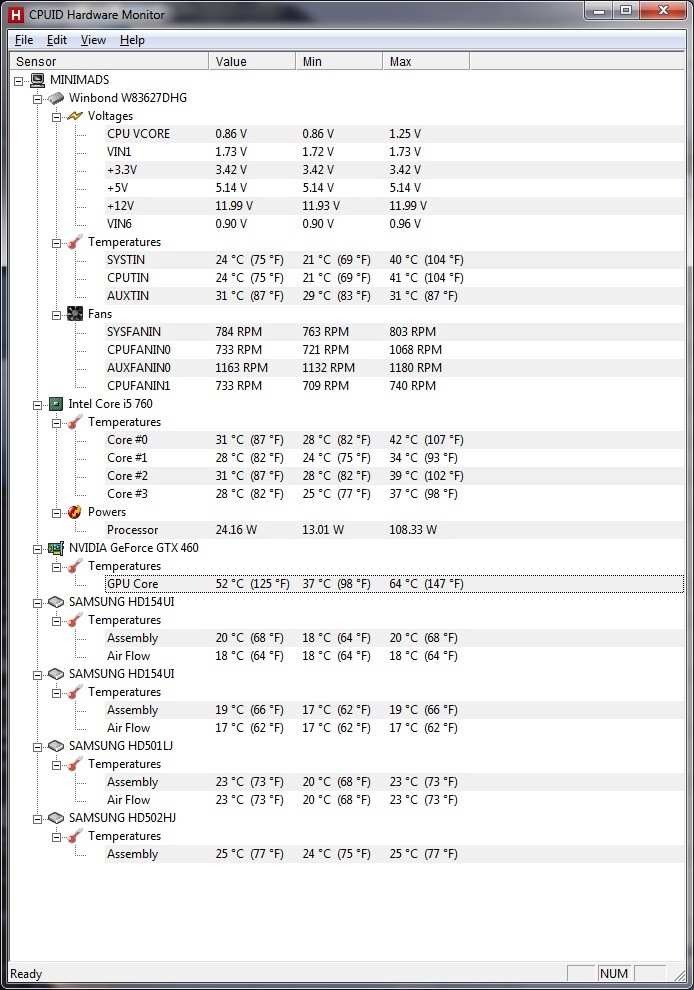Click the Value column header
694x990 pixels.
coord(252,61)
